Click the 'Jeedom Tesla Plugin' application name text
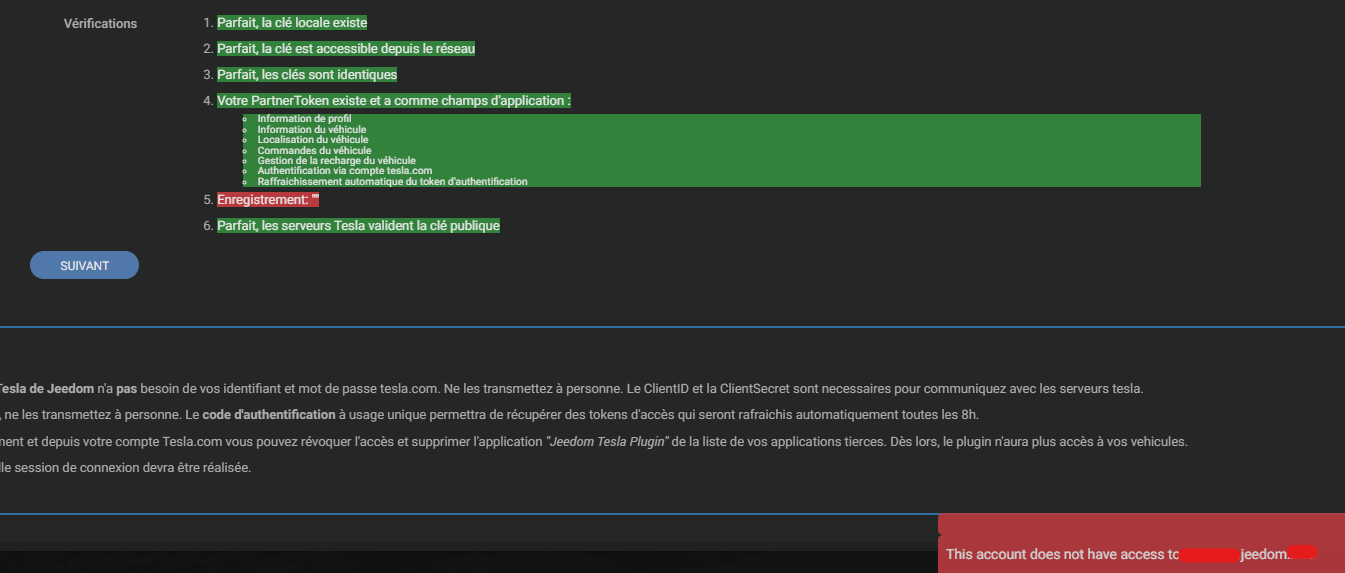The height and width of the screenshot is (573, 1345). point(606,441)
